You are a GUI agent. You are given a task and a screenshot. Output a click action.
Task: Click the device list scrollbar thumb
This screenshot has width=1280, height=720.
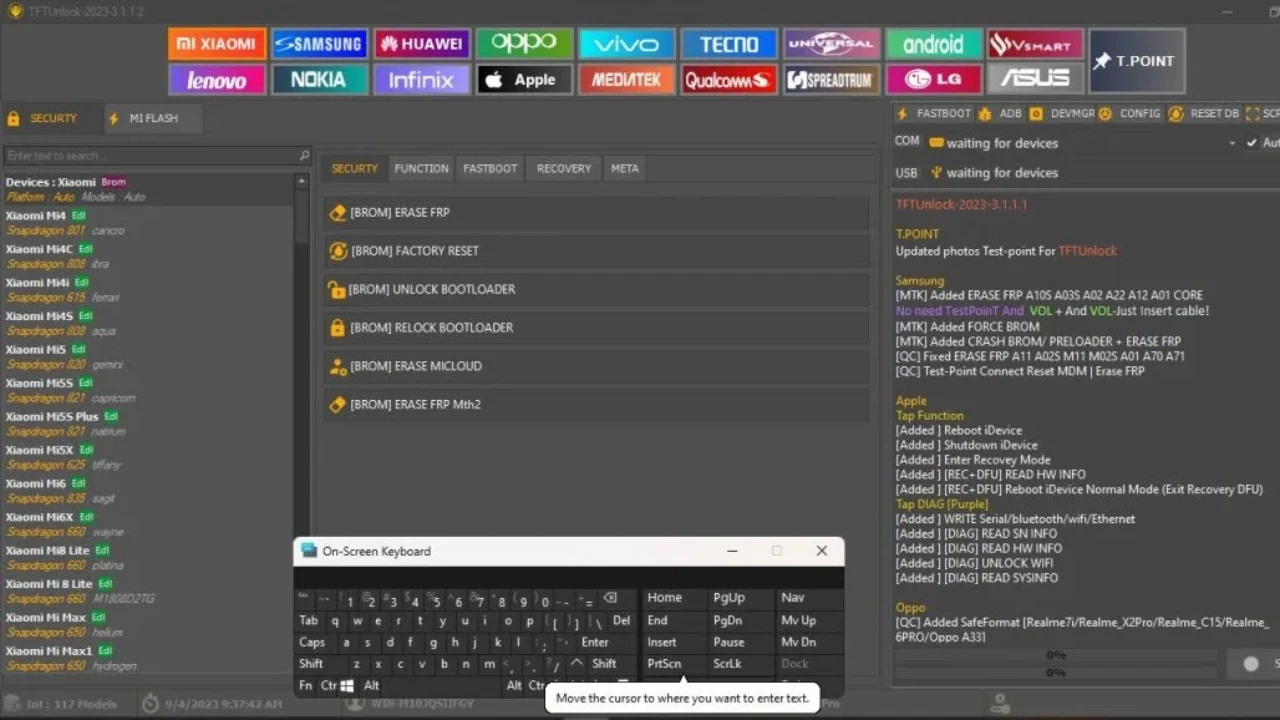point(302,216)
